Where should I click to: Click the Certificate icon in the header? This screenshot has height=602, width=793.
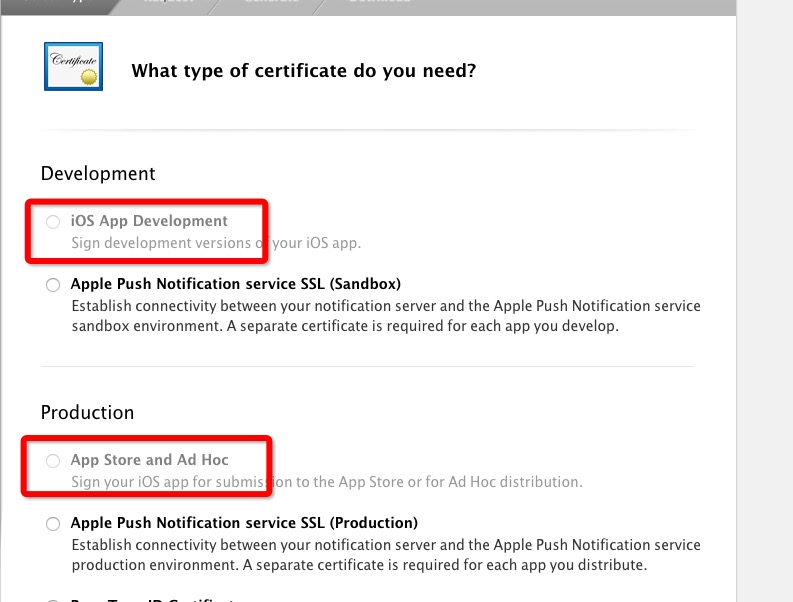coord(73,66)
